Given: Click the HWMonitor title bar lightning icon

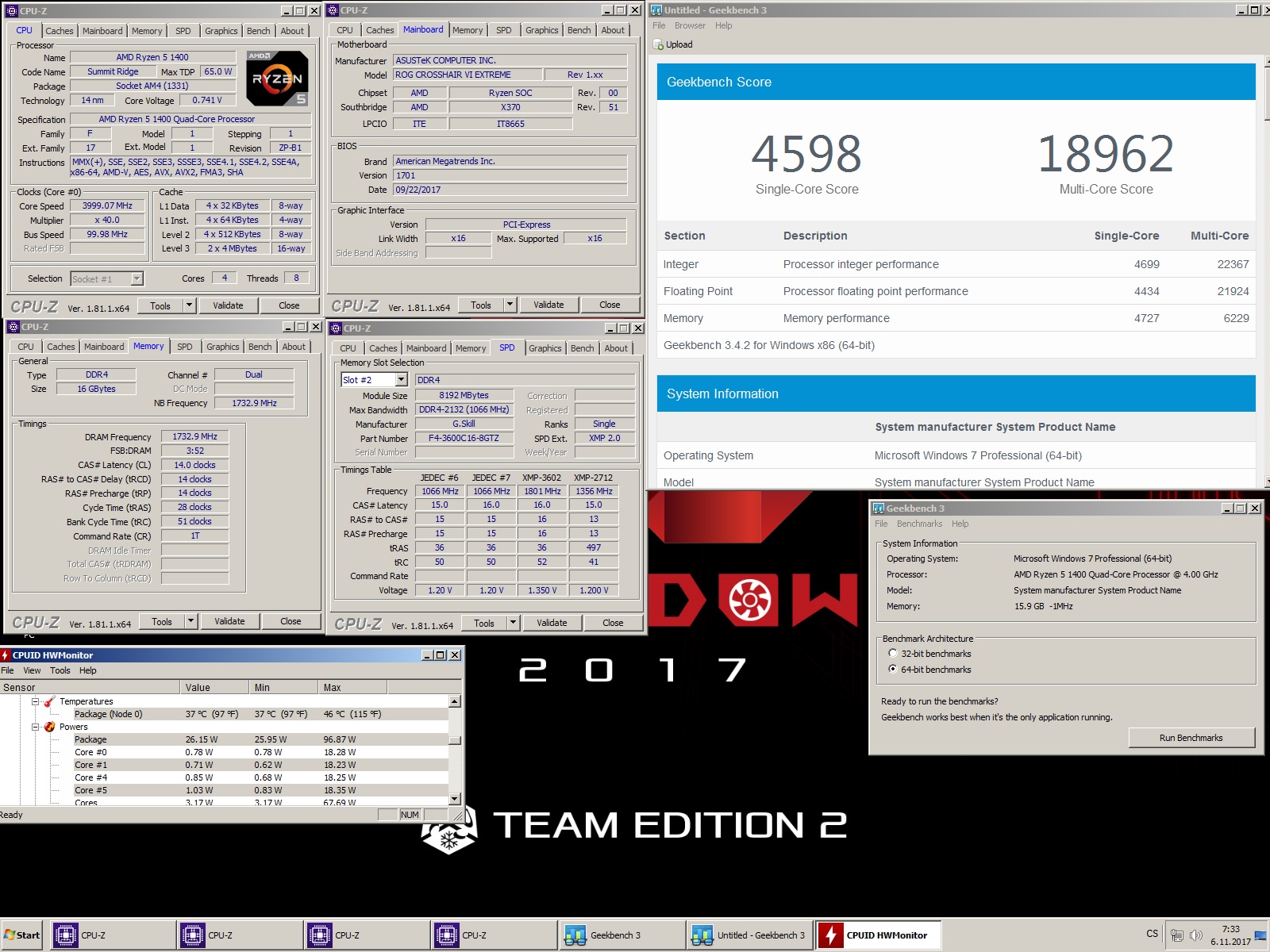Looking at the screenshot, I should (6, 655).
